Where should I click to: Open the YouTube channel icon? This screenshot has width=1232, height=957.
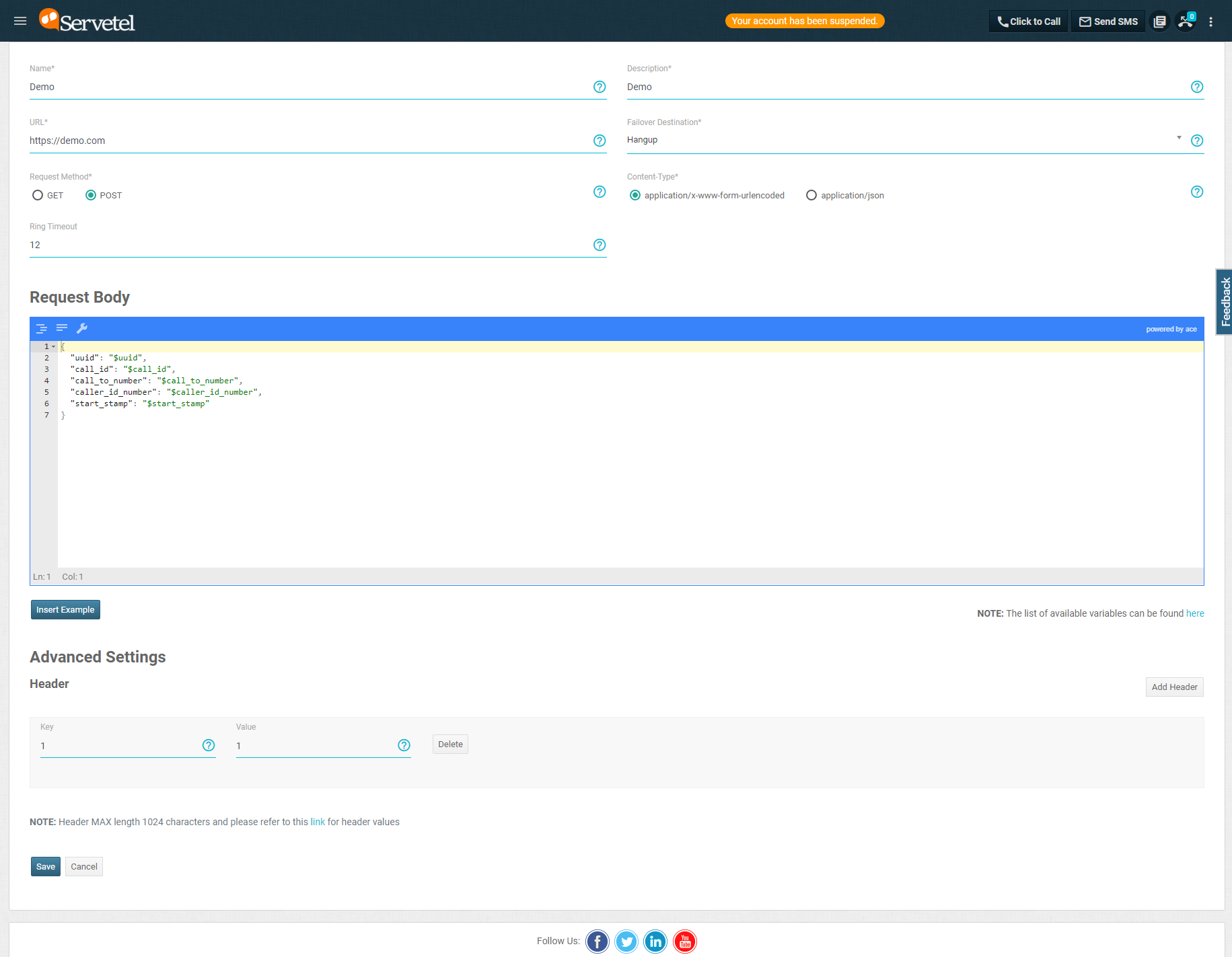(x=685, y=942)
